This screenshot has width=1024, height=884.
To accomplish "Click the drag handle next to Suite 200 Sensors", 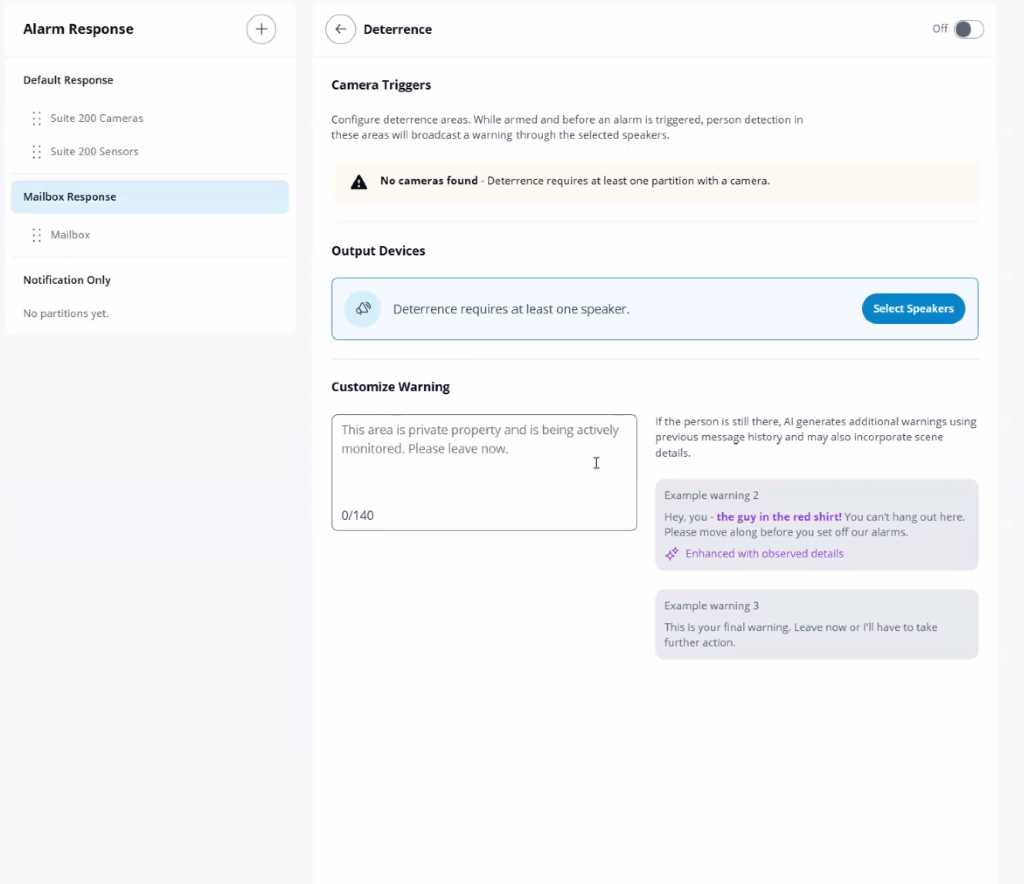I will pos(37,151).
